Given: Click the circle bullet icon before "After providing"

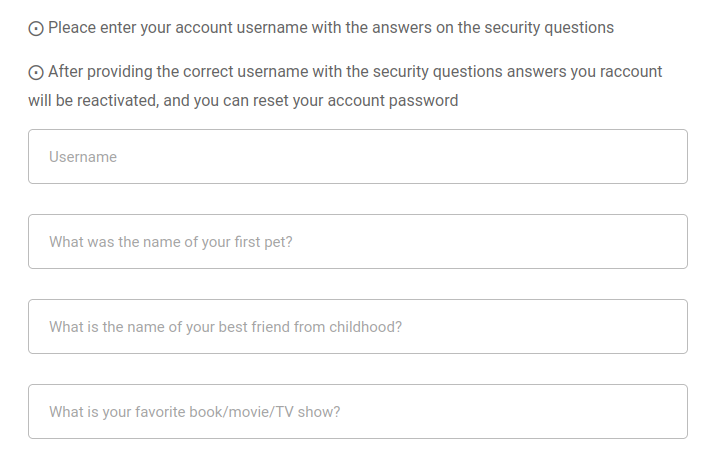Looking at the screenshot, I should click(36, 73).
